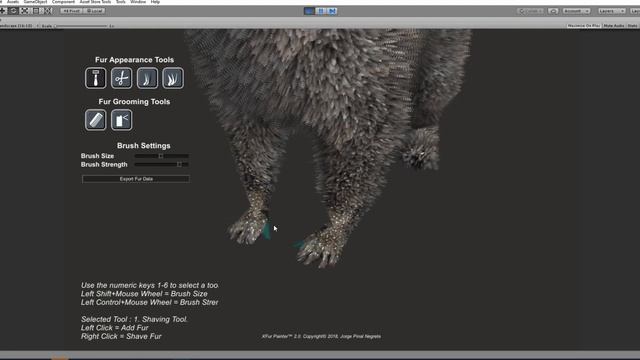The width and height of the screenshot is (640, 360).
Task: Open the GameObject menu
Action: click(x=36, y=2)
